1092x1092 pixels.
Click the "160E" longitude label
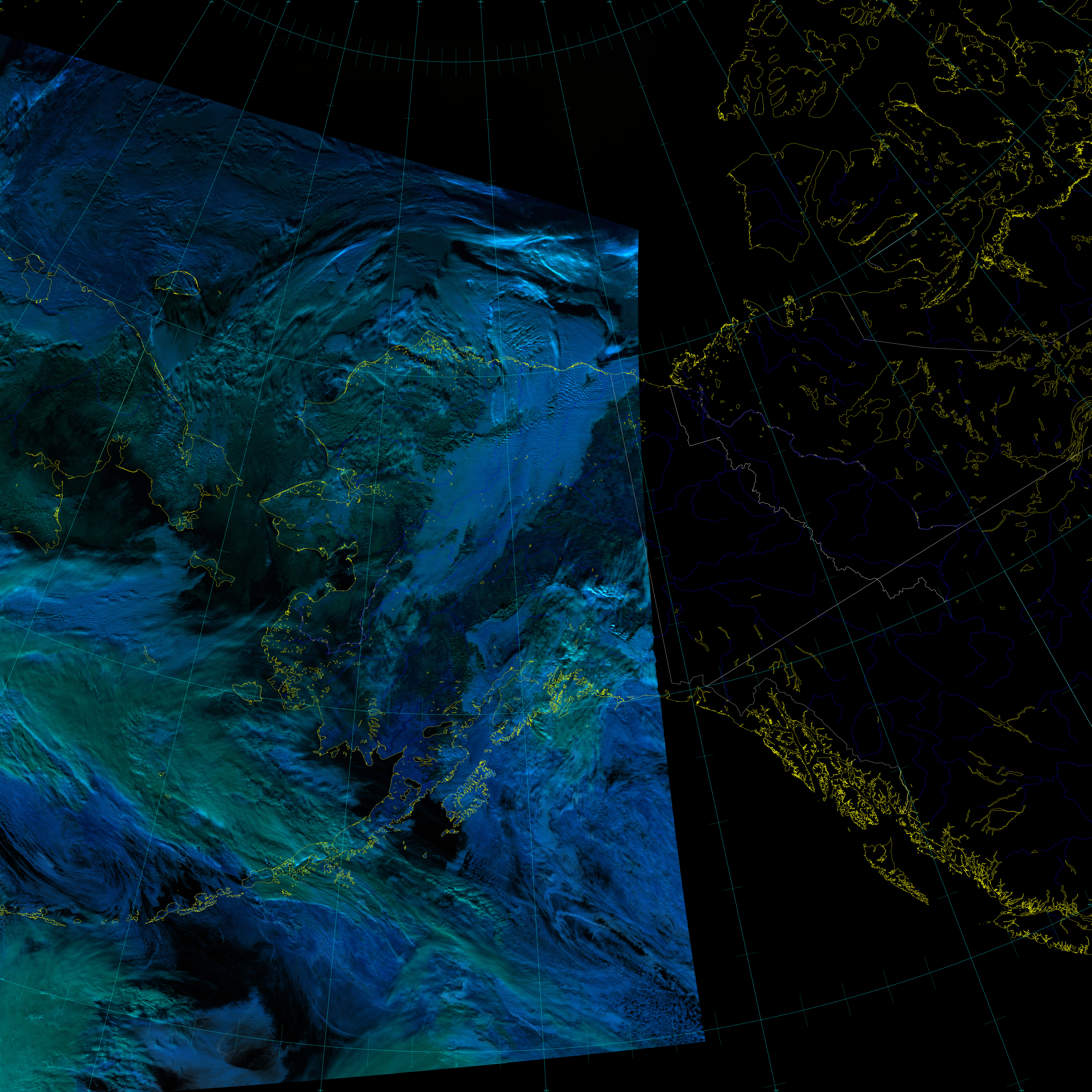(x=119, y=2)
